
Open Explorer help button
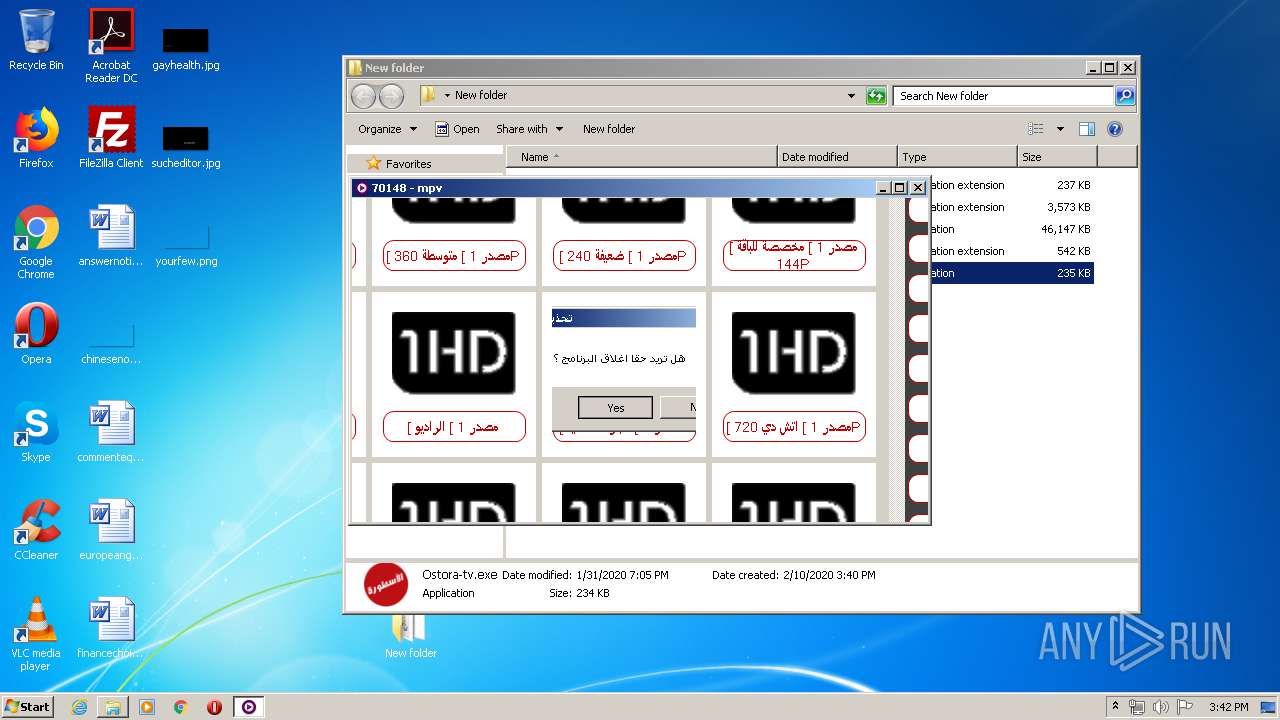click(1115, 129)
